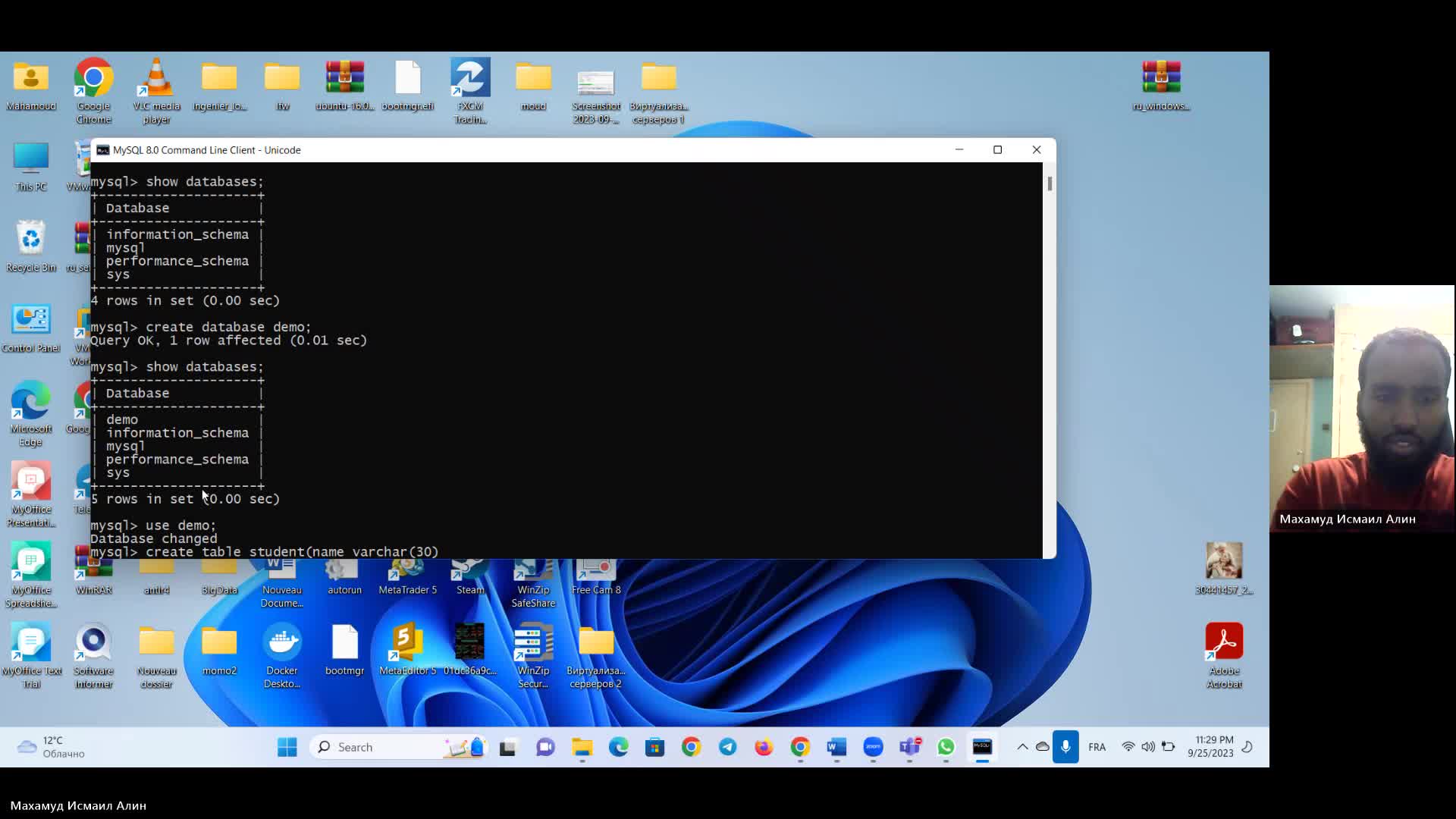
Task: Open ru_windows archive on desktop
Action: [x=1161, y=86]
